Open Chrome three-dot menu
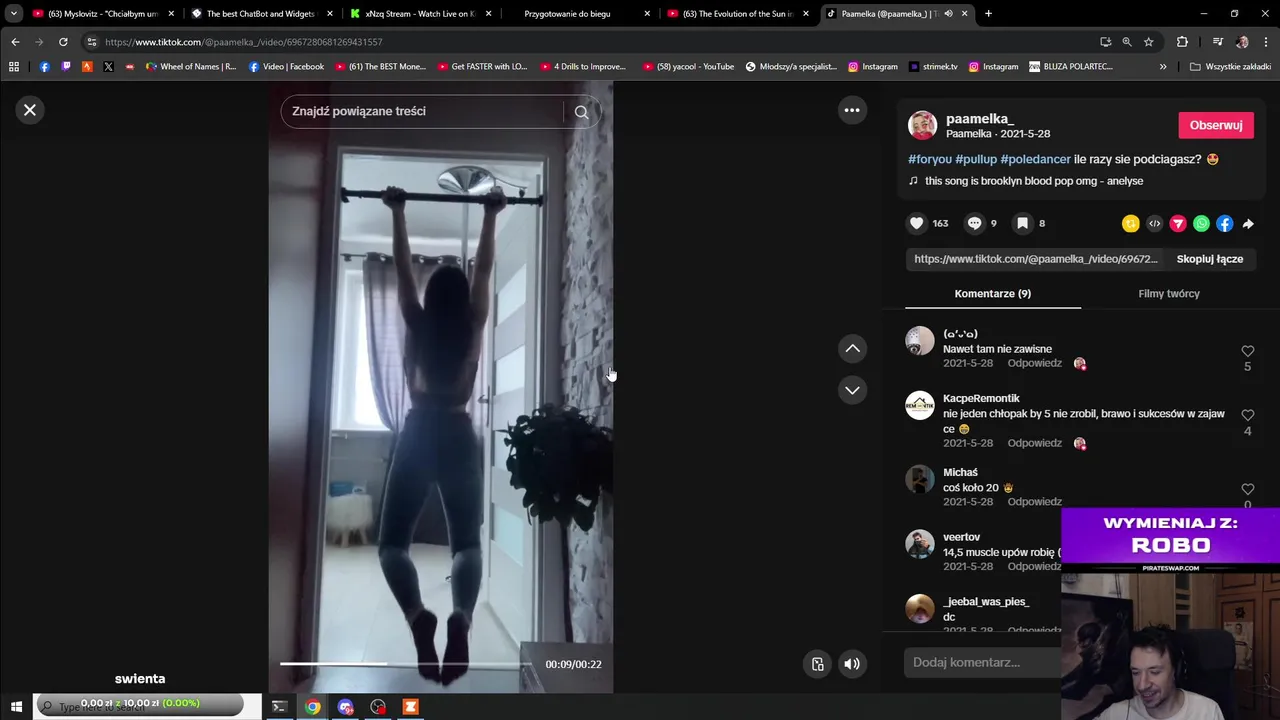This screenshot has width=1280, height=720. [1266, 42]
